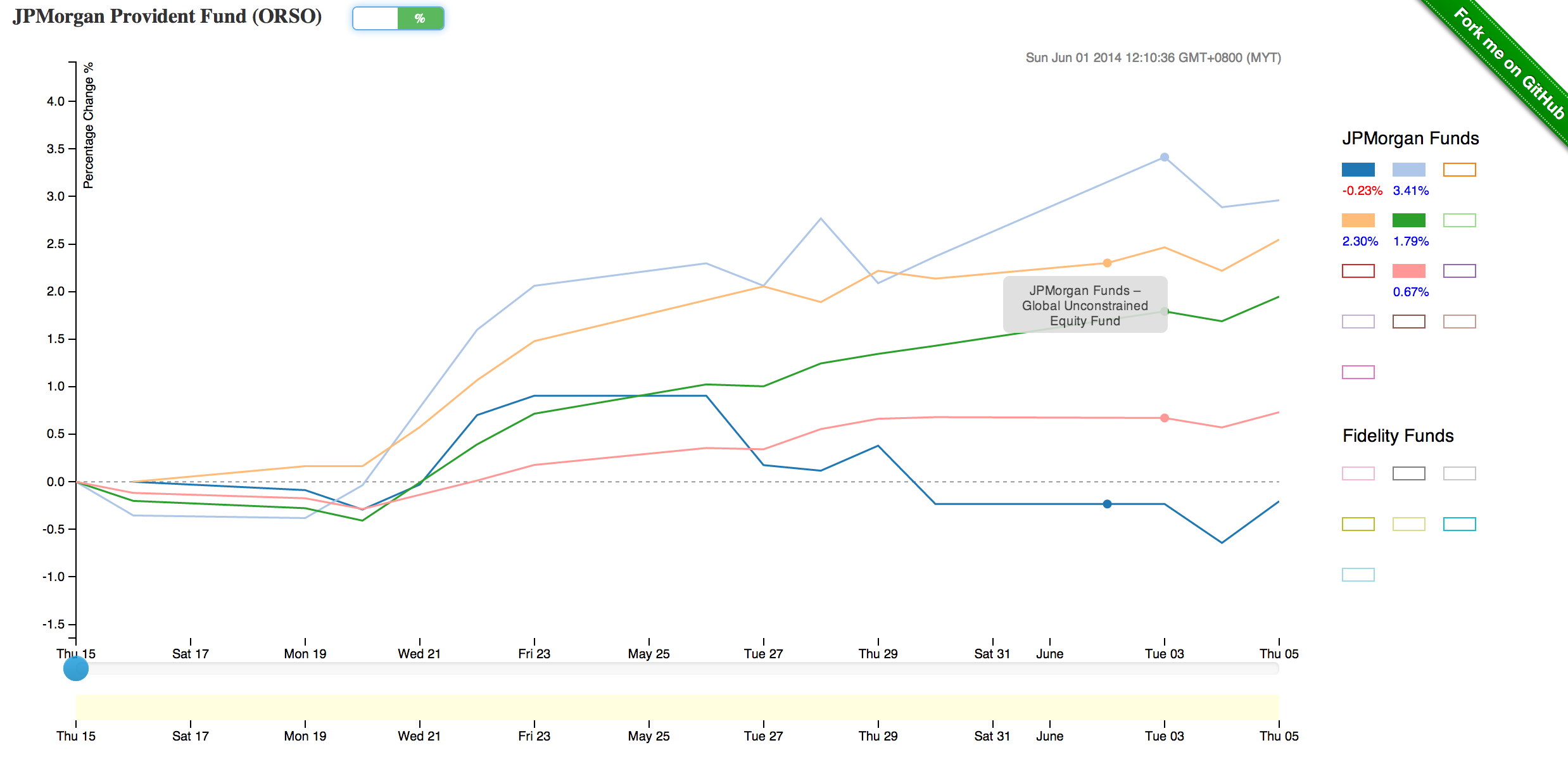Select the dark blue data point marker
This screenshot has width=1568, height=757.
click(1107, 504)
